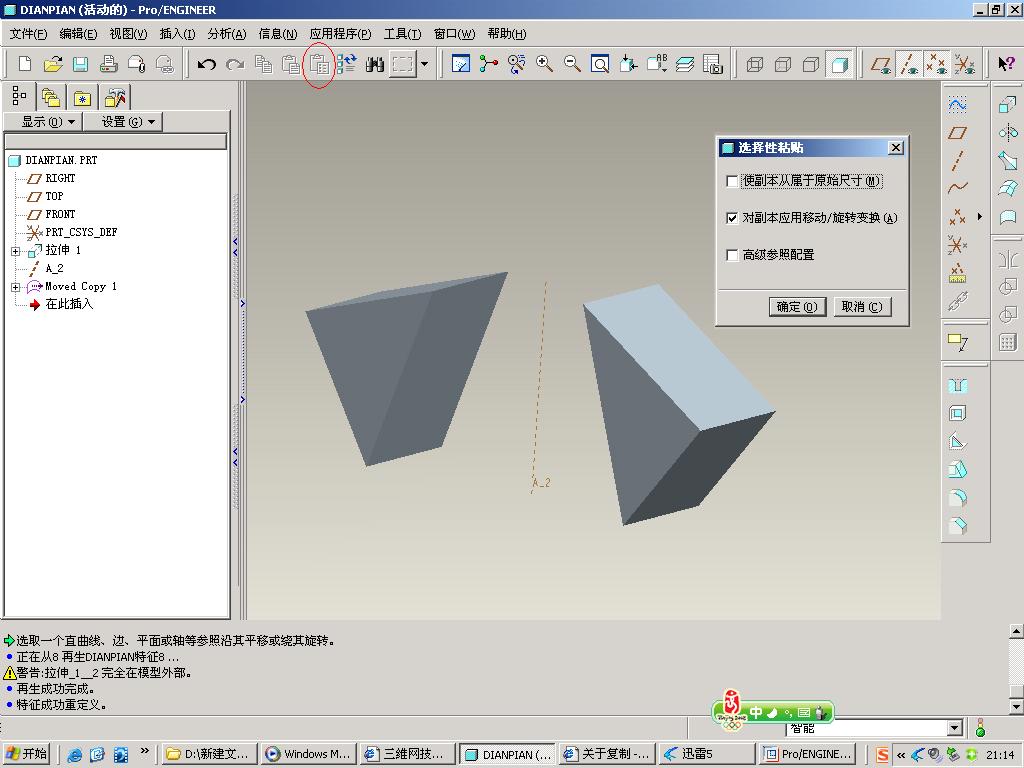Toggle datum planes display

pos(881,64)
